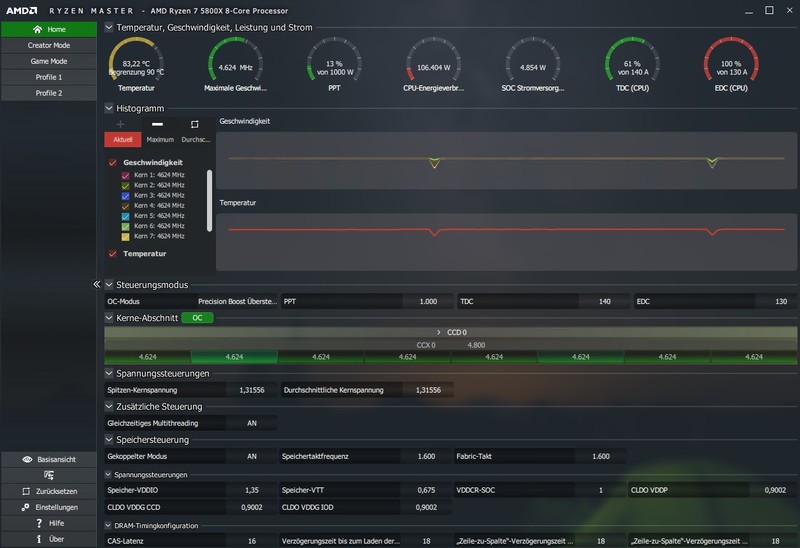
Task: Toggle Kern 3 checkbox
Action: pos(126,195)
